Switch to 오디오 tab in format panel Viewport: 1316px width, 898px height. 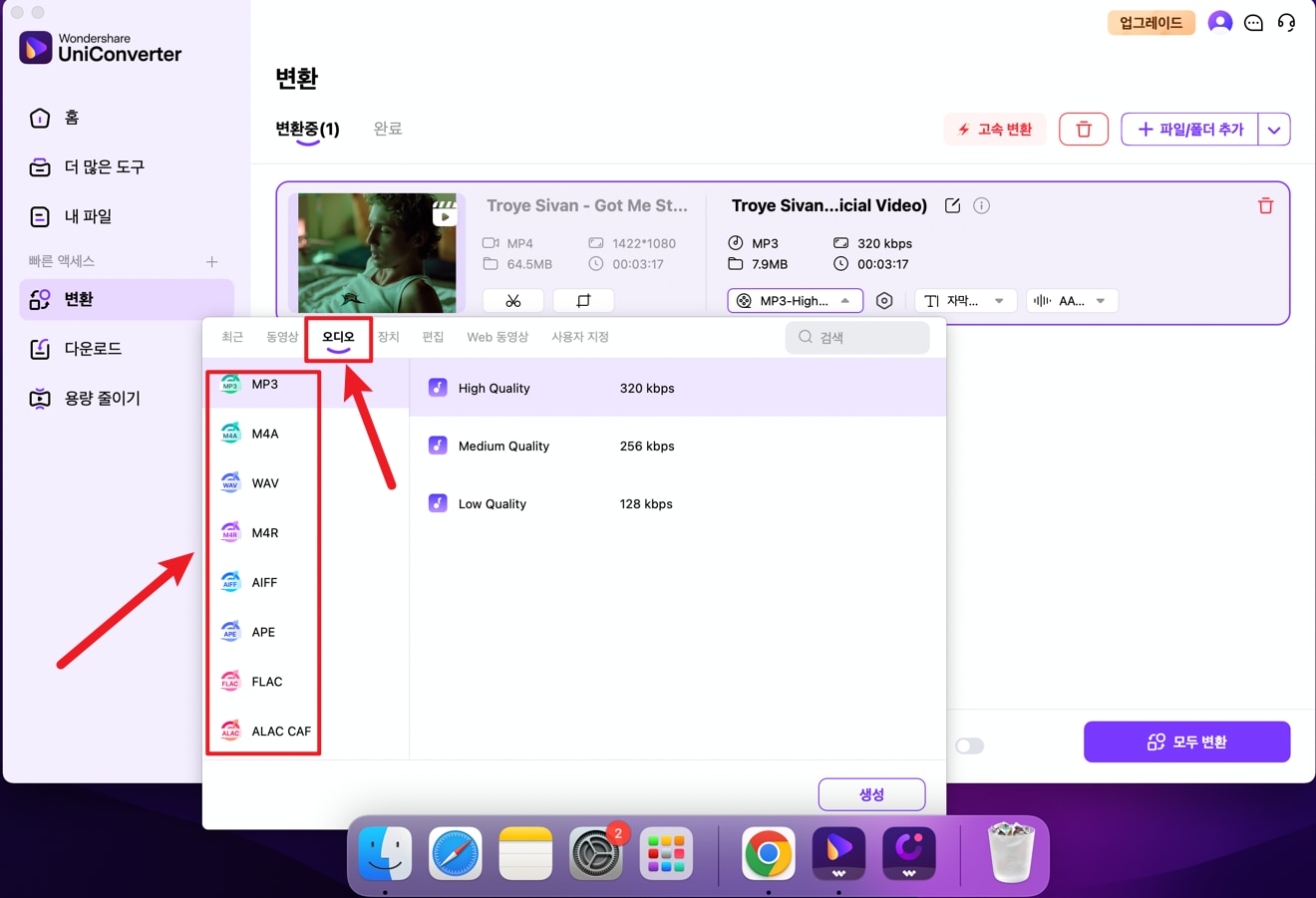(x=338, y=337)
